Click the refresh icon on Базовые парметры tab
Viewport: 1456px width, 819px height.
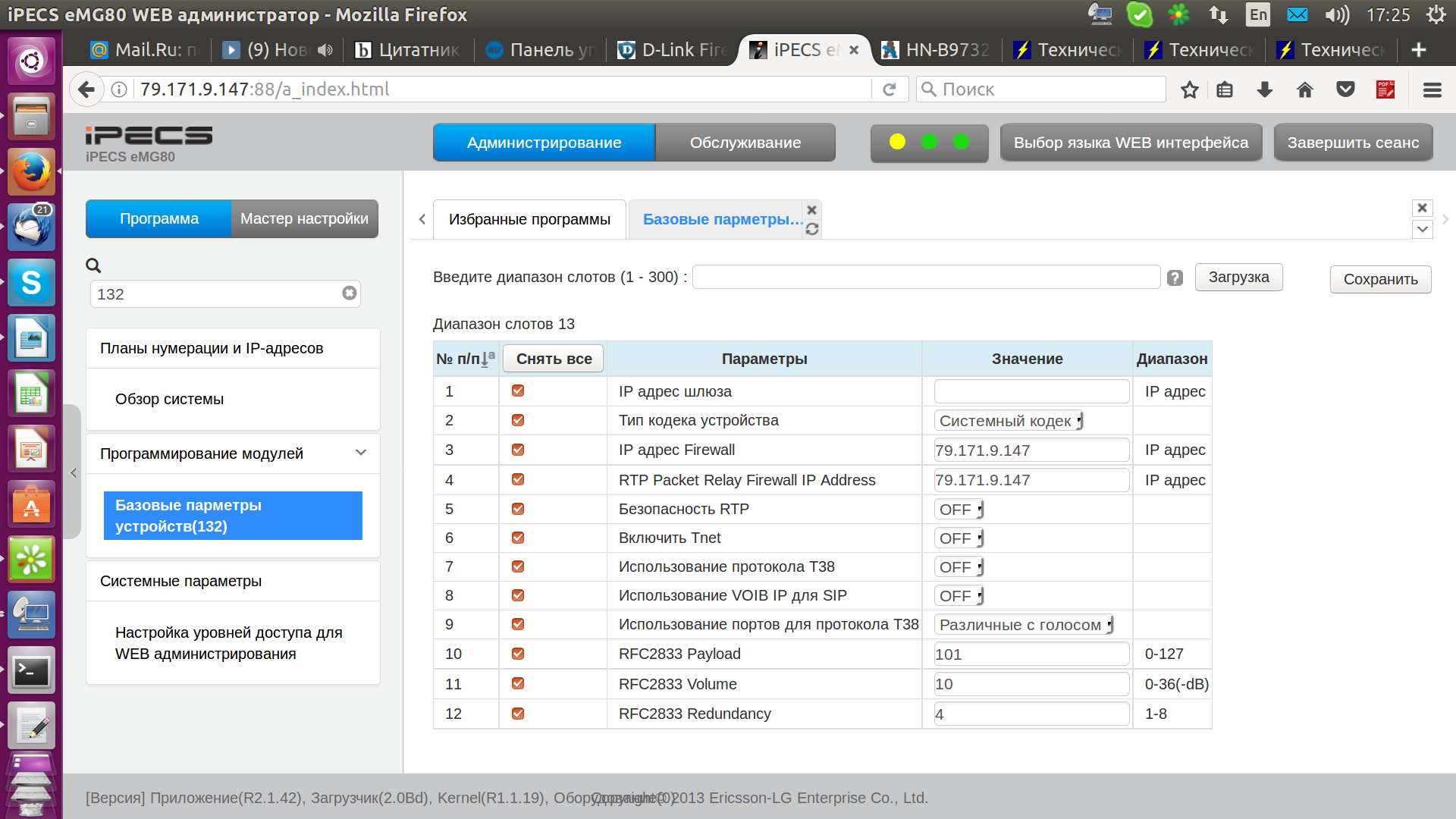coord(812,229)
